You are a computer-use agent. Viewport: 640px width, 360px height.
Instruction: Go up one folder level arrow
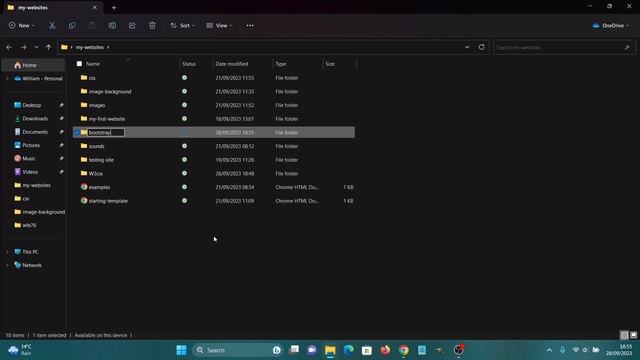point(49,47)
